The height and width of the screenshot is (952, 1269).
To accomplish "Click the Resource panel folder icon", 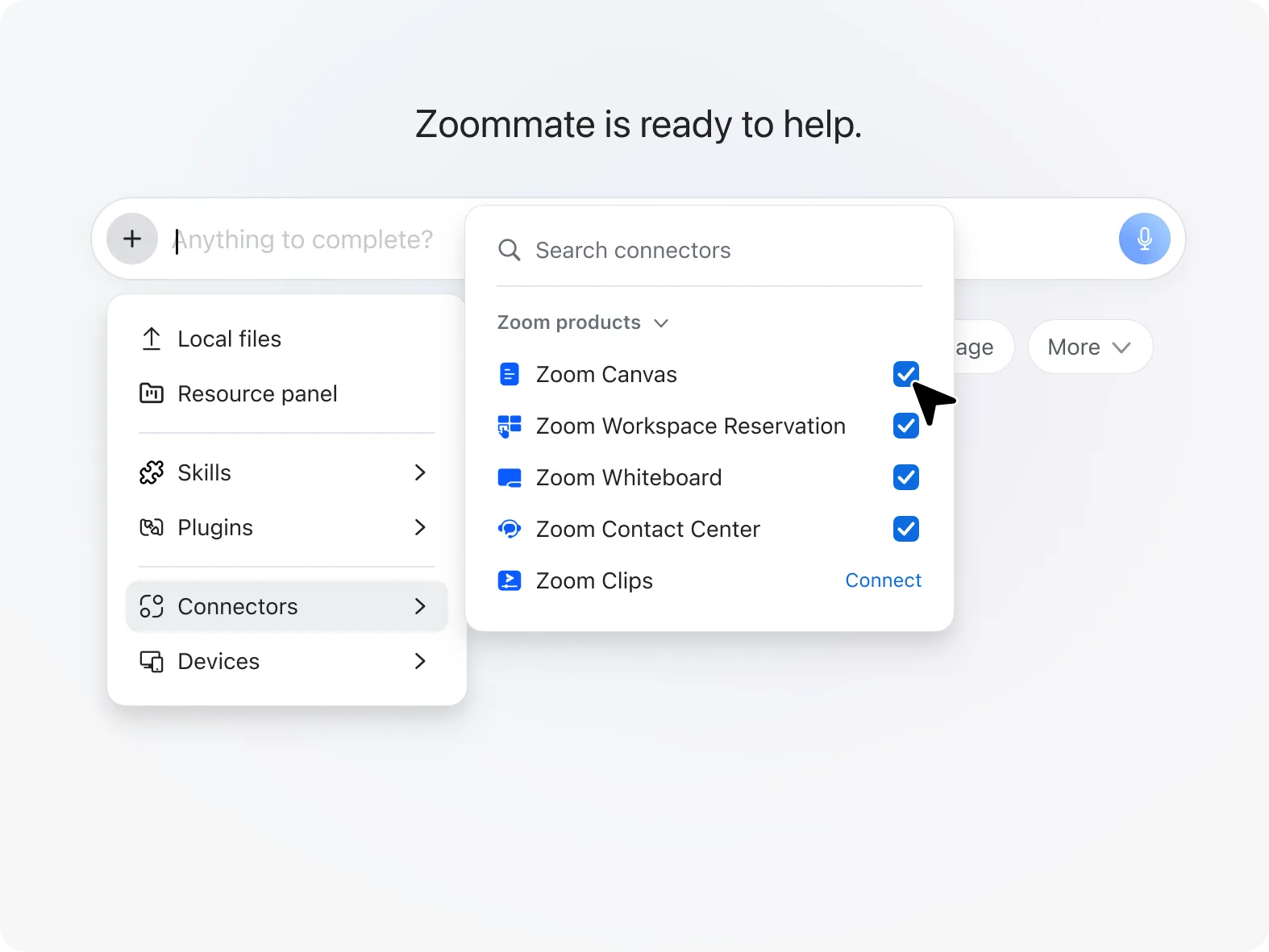I will pyautogui.click(x=152, y=393).
